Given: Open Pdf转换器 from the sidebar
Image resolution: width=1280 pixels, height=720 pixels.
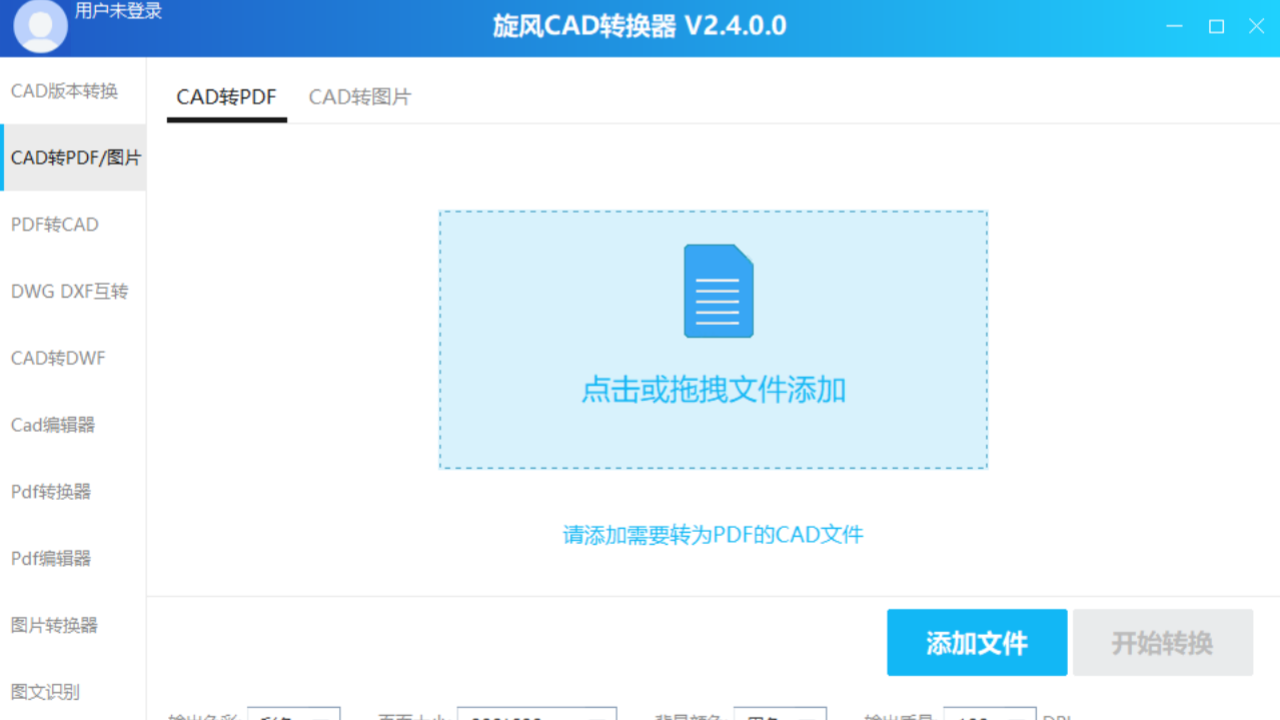Looking at the screenshot, I should pyautogui.click(x=51, y=492).
